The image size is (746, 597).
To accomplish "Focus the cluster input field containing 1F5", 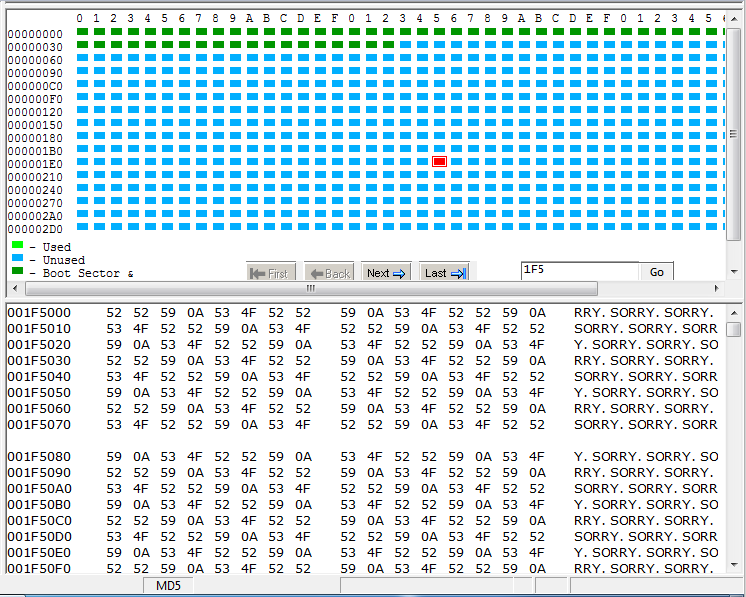I will (x=579, y=271).
